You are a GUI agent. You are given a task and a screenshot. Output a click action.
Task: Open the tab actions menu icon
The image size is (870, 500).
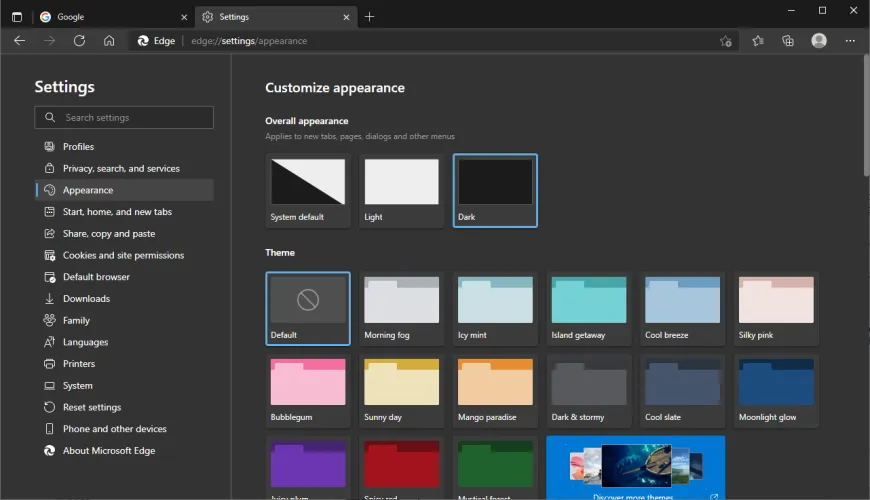pos(17,17)
